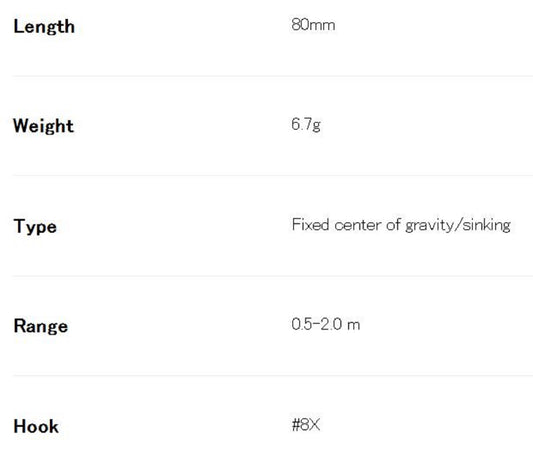Select the #8X hook value
Screen dimensions: 533x462
pyautogui.click(x=306, y=425)
